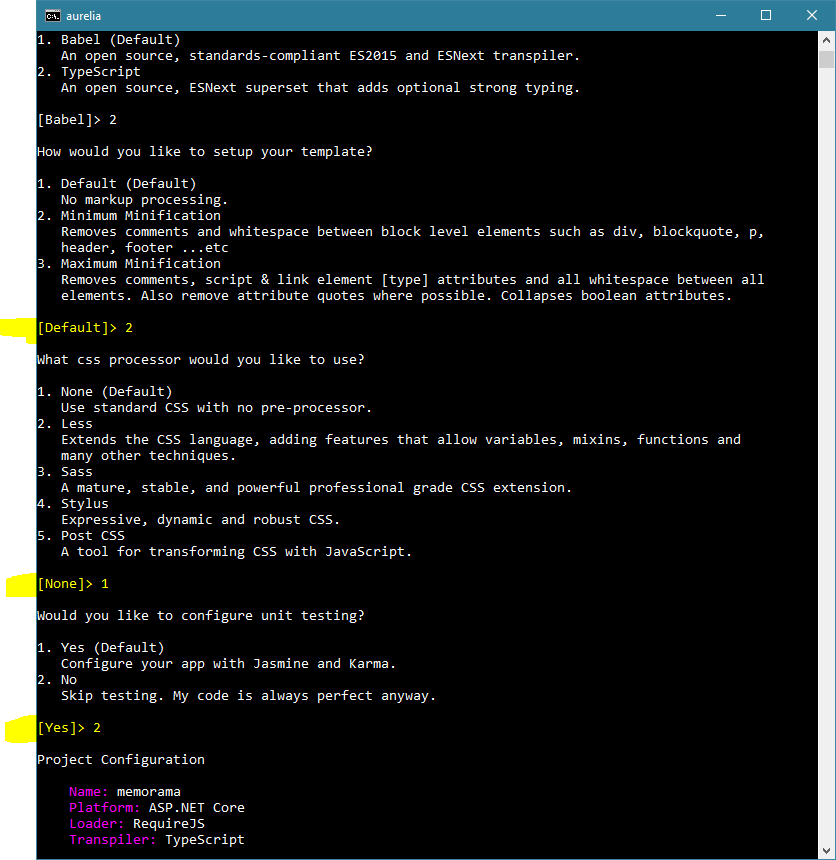
Task: Close the aurelia console window
Action: coord(812,15)
